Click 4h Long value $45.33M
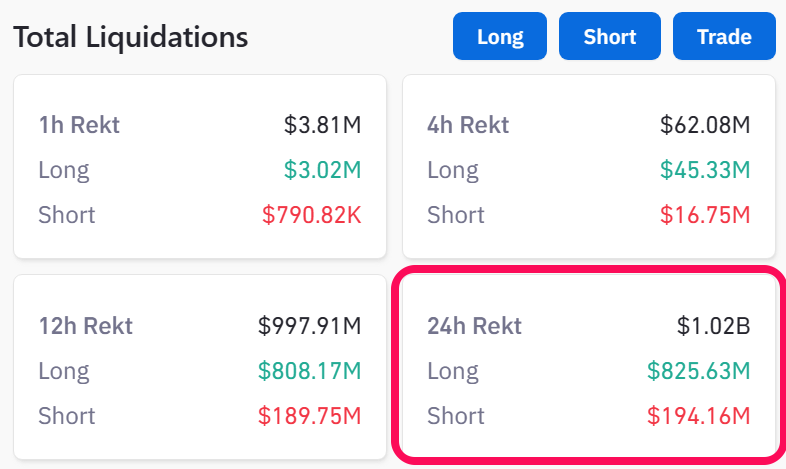 pos(705,170)
